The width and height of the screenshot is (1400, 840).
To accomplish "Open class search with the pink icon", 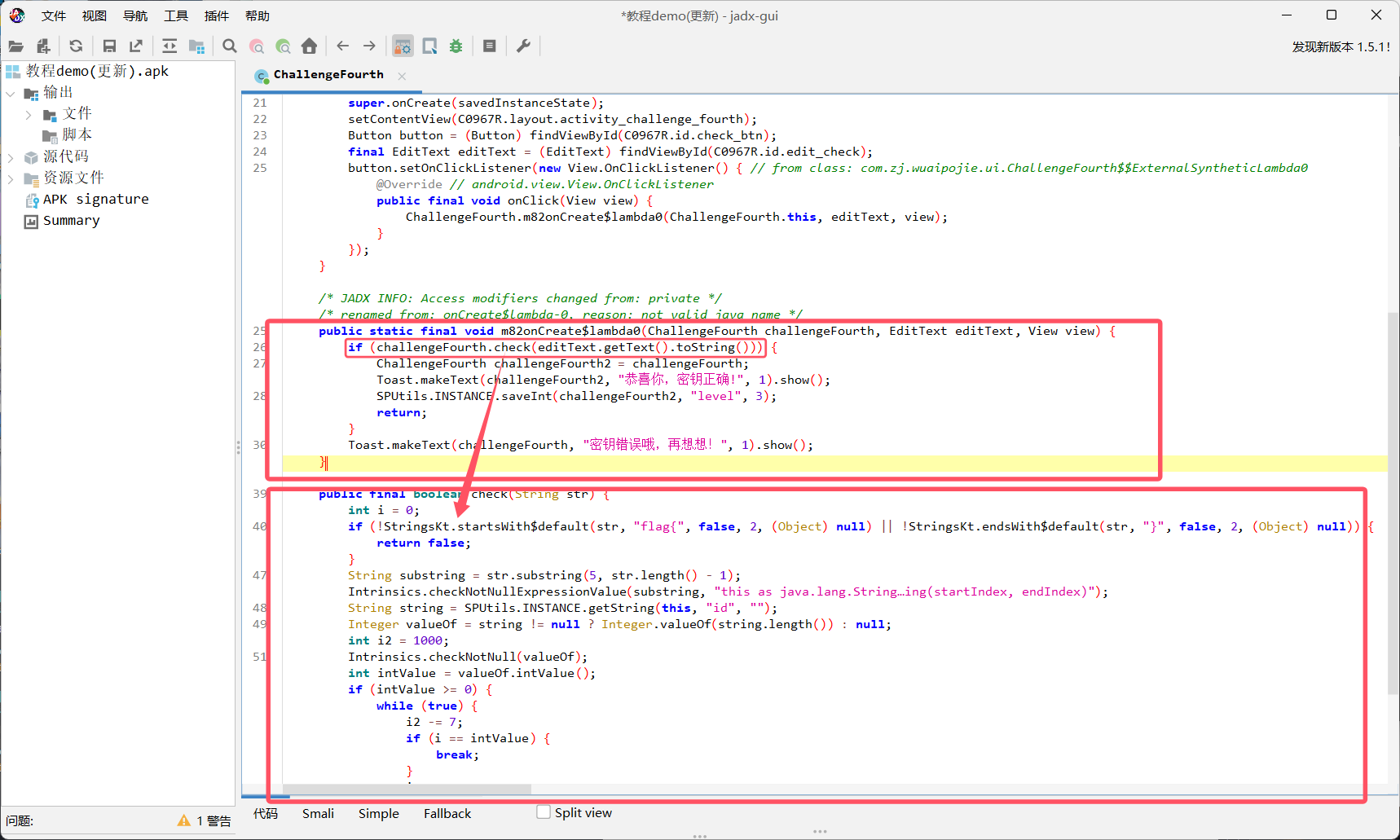I will click(x=257, y=46).
